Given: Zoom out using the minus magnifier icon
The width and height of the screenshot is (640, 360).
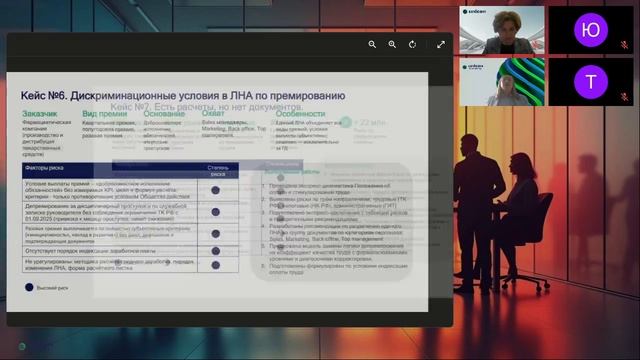Looking at the screenshot, I should point(372,44).
